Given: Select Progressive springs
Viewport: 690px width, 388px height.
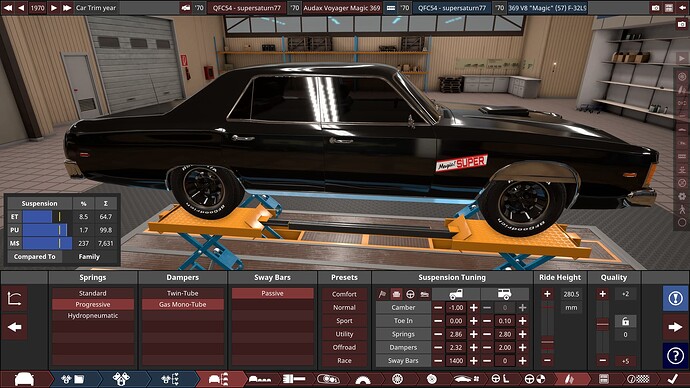Looking at the screenshot, I should pyautogui.click(x=92, y=304).
